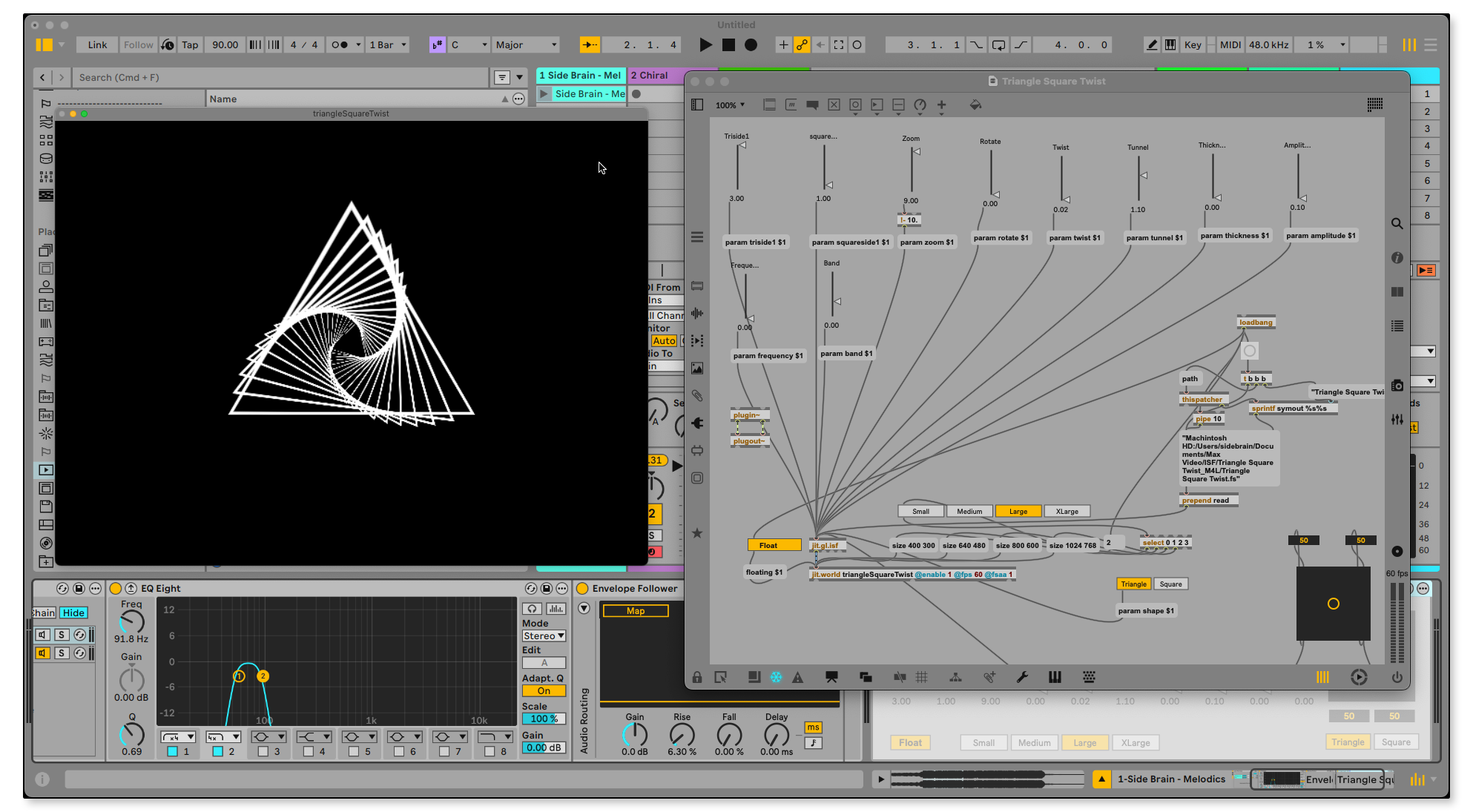The image size is (1473, 812).
Task: Select the 2 Chiral track tab
Action: (x=650, y=76)
